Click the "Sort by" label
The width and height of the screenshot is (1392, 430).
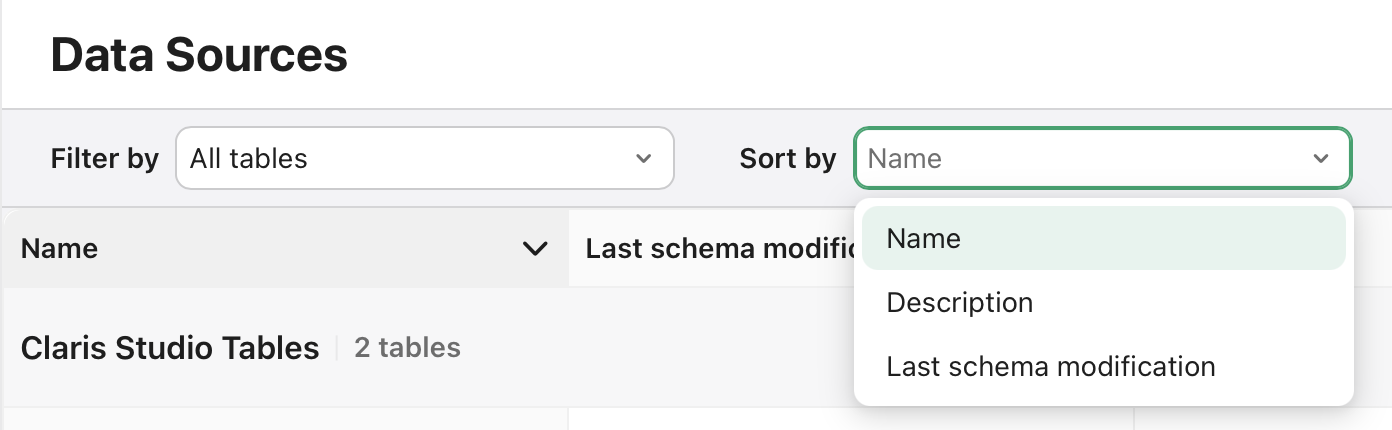tap(787, 158)
